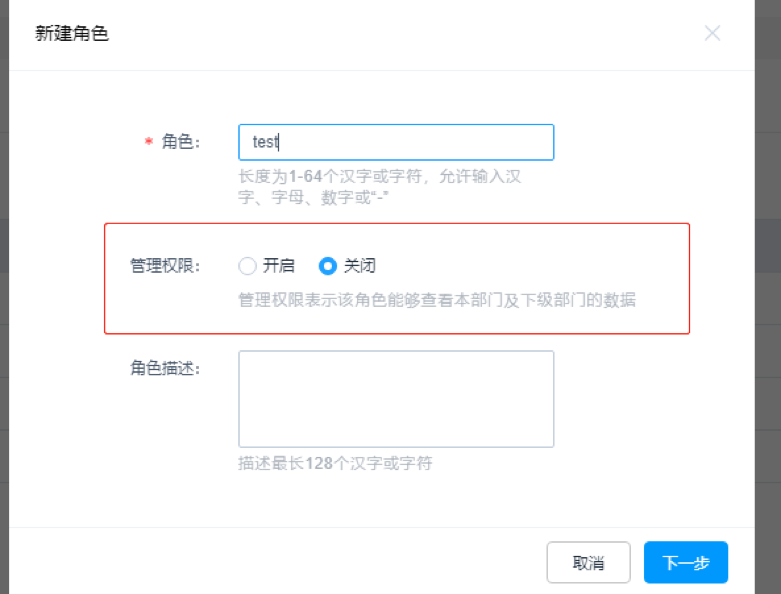
Task: Click the 128-character description limit hint
Action: coord(335,463)
